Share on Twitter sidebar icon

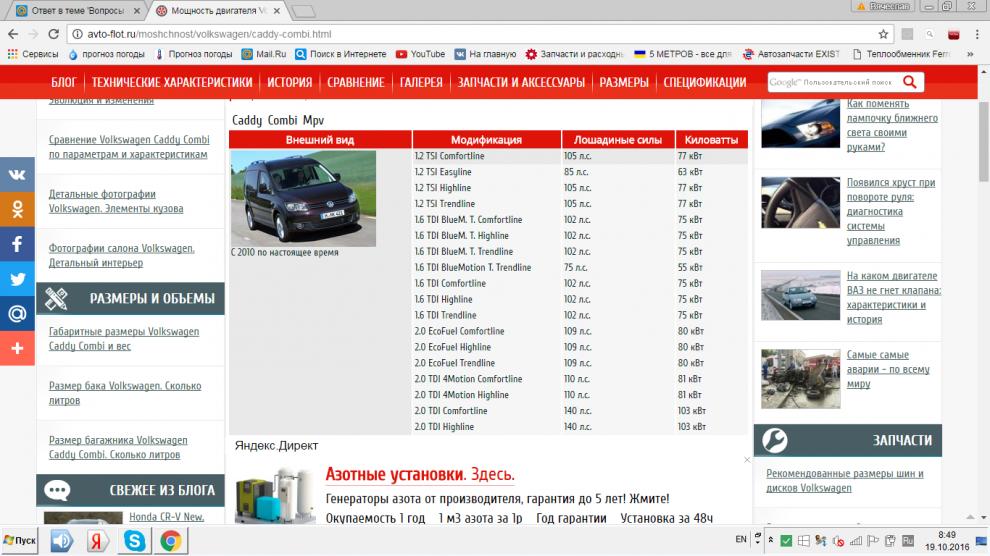click(x=17, y=278)
